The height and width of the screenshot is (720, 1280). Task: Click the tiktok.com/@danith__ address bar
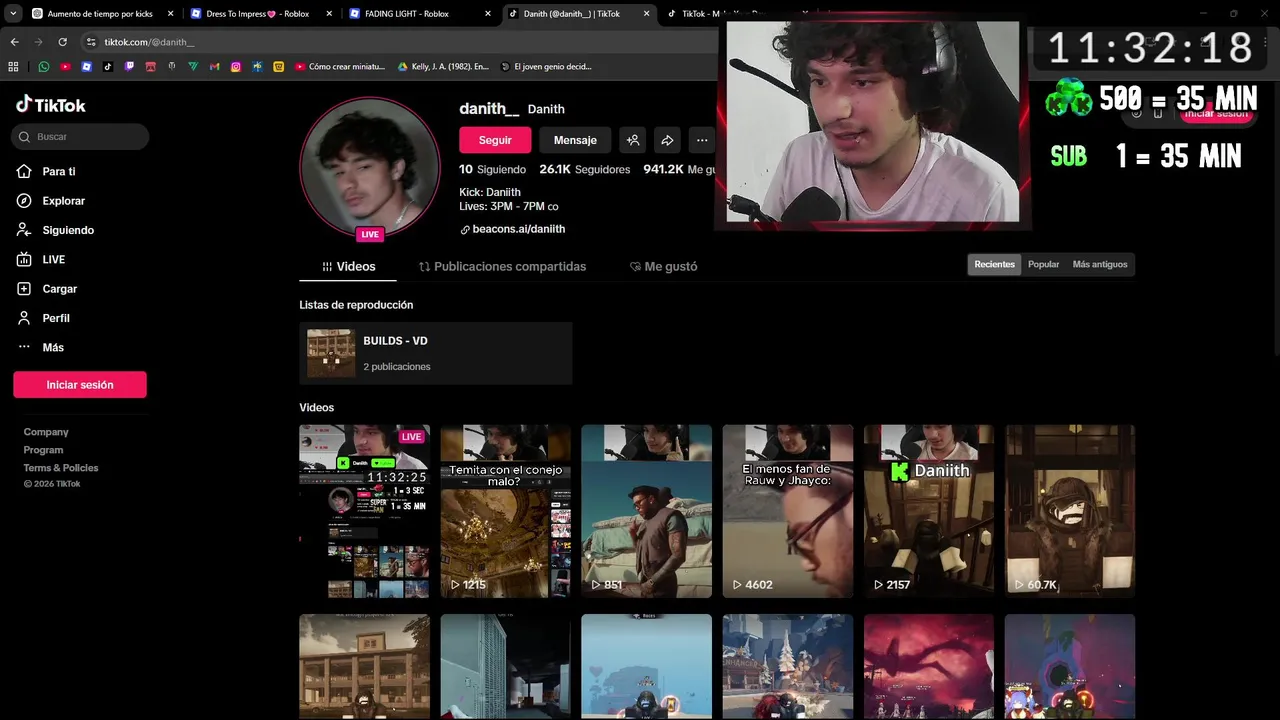click(400, 42)
